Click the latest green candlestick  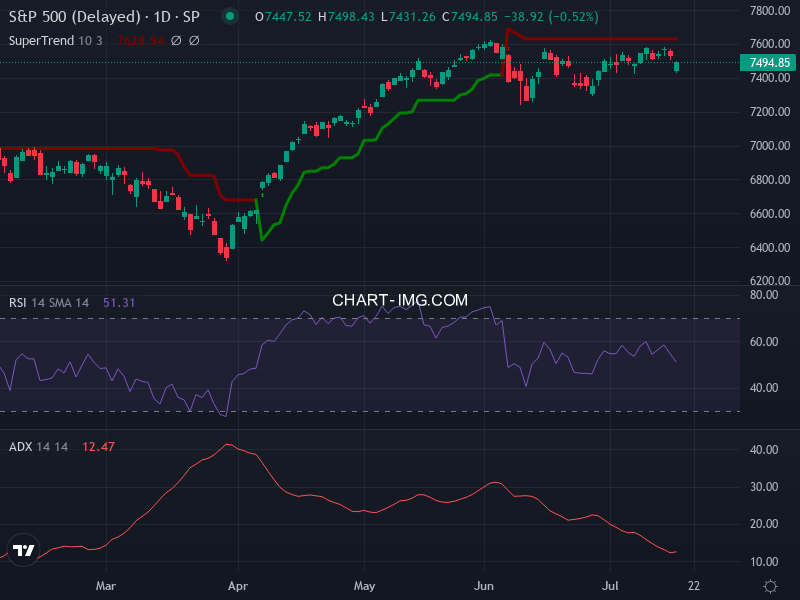point(677,66)
